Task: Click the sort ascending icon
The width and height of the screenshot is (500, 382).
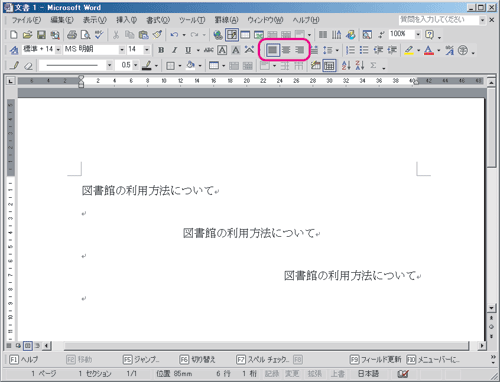Action: point(346,65)
